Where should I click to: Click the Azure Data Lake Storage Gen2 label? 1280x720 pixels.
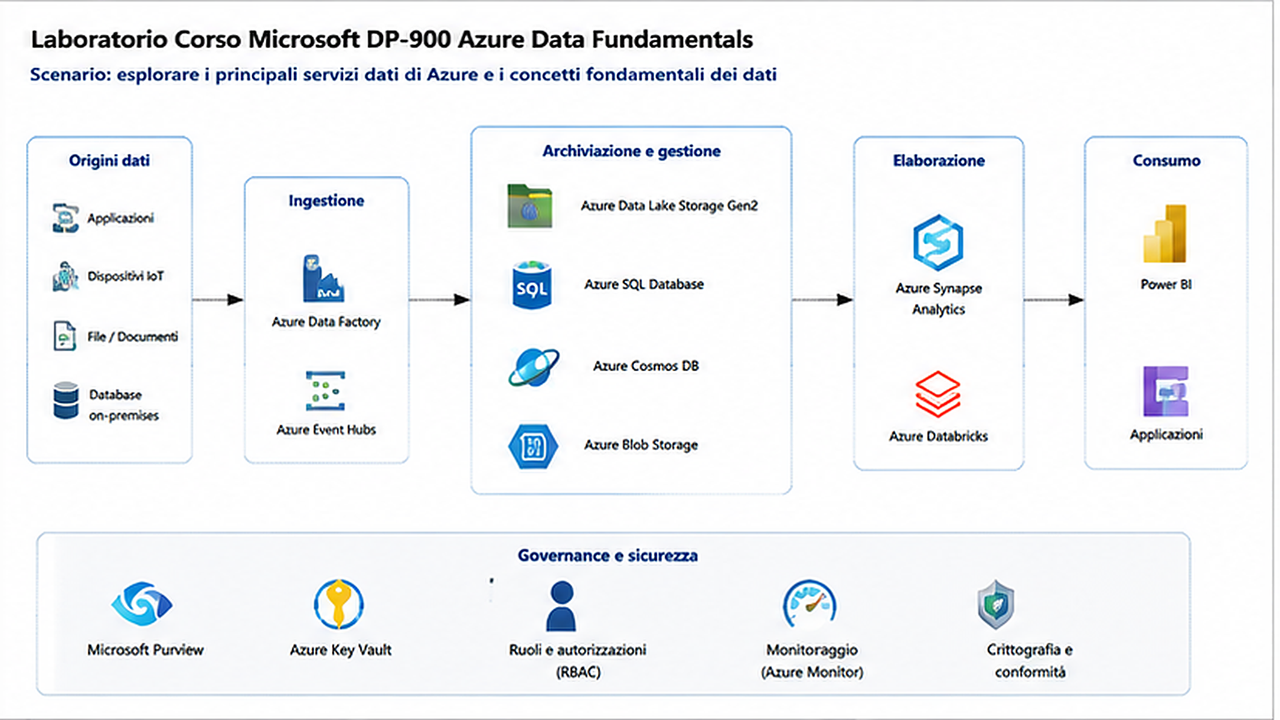pyautogui.click(x=668, y=206)
